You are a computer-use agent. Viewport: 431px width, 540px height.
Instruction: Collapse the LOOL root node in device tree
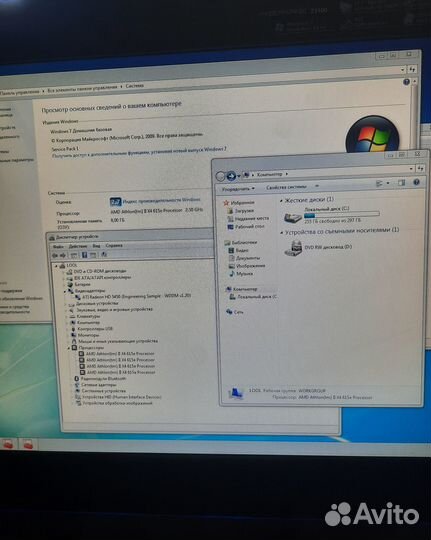click(x=57, y=266)
